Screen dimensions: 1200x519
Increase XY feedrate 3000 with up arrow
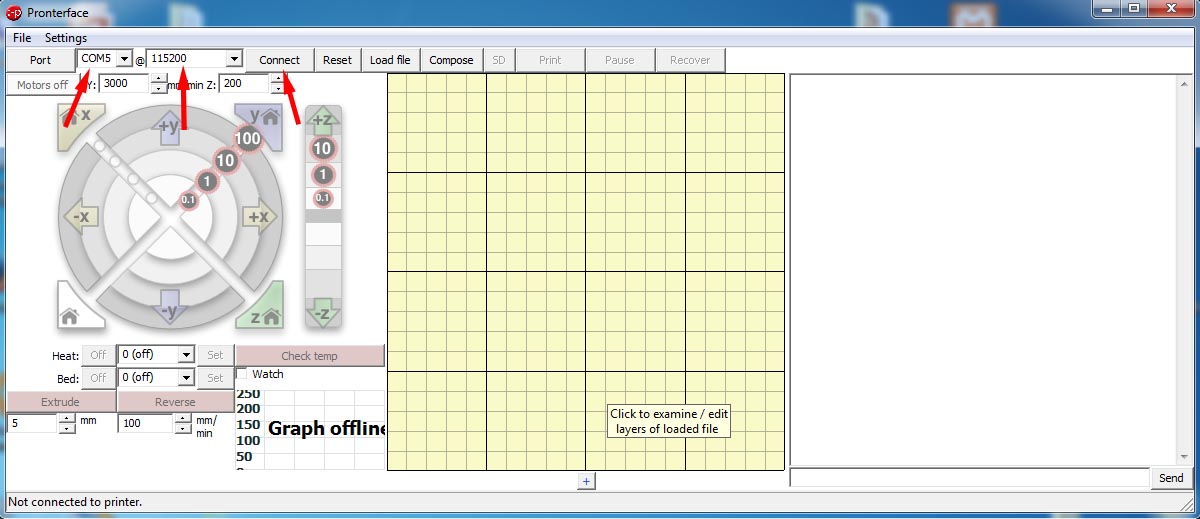click(x=159, y=80)
